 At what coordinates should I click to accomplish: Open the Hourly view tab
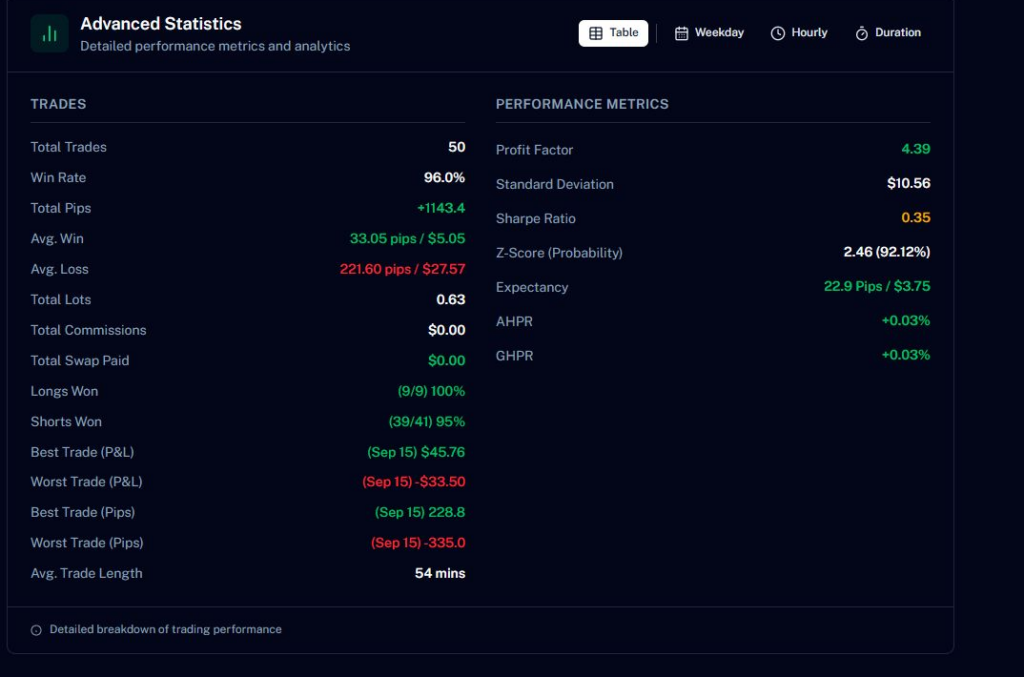799,33
